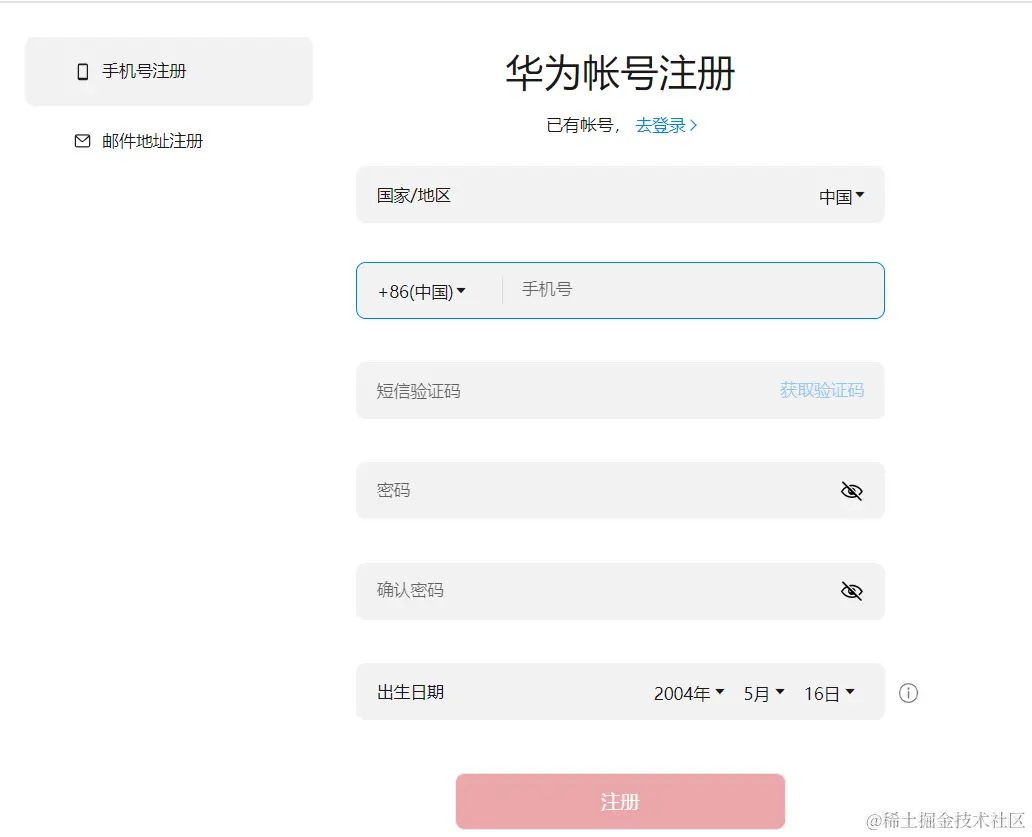
Task: Click the envelope icon beside 邮件地址注册
Action: tap(82, 141)
